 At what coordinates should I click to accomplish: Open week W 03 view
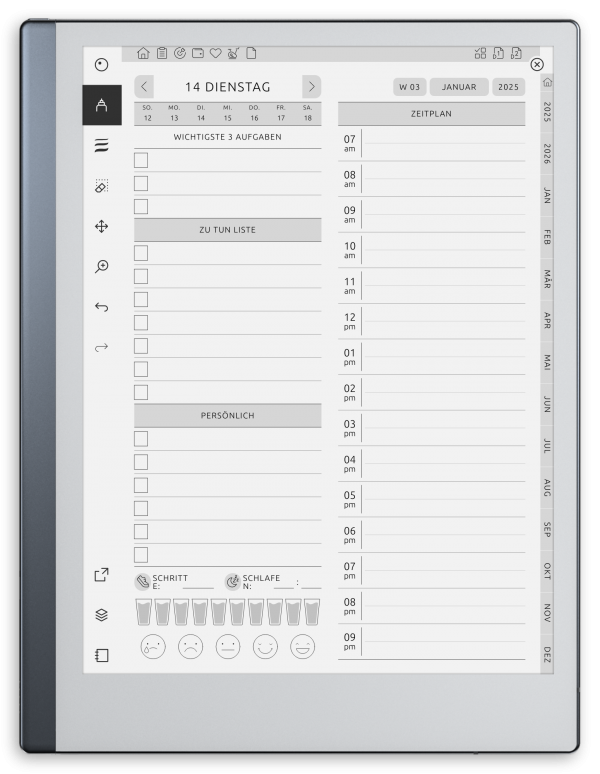(410, 87)
